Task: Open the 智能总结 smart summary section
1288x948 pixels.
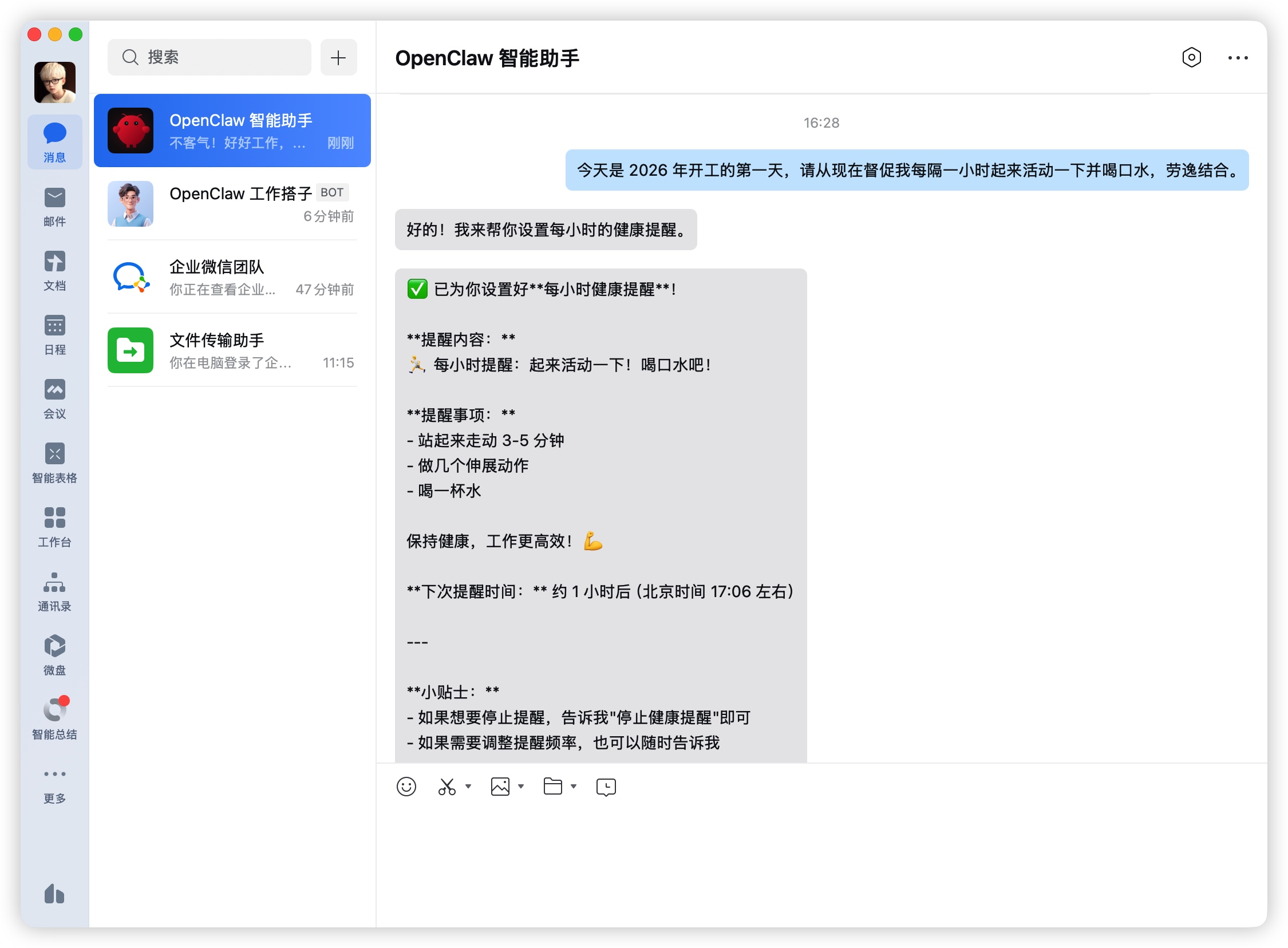Action: (54, 718)
